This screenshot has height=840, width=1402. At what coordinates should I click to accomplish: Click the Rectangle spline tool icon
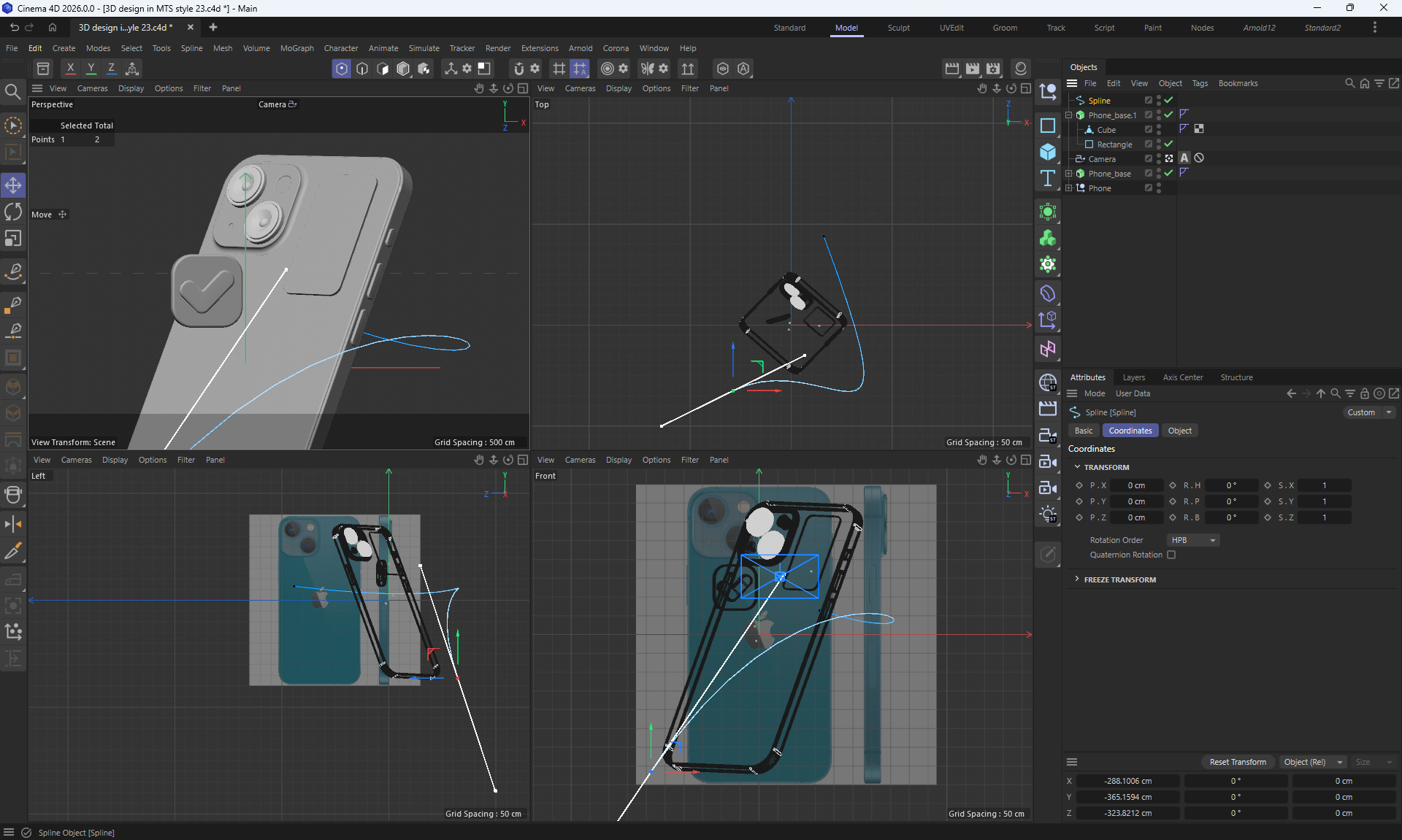point(1048,126)
